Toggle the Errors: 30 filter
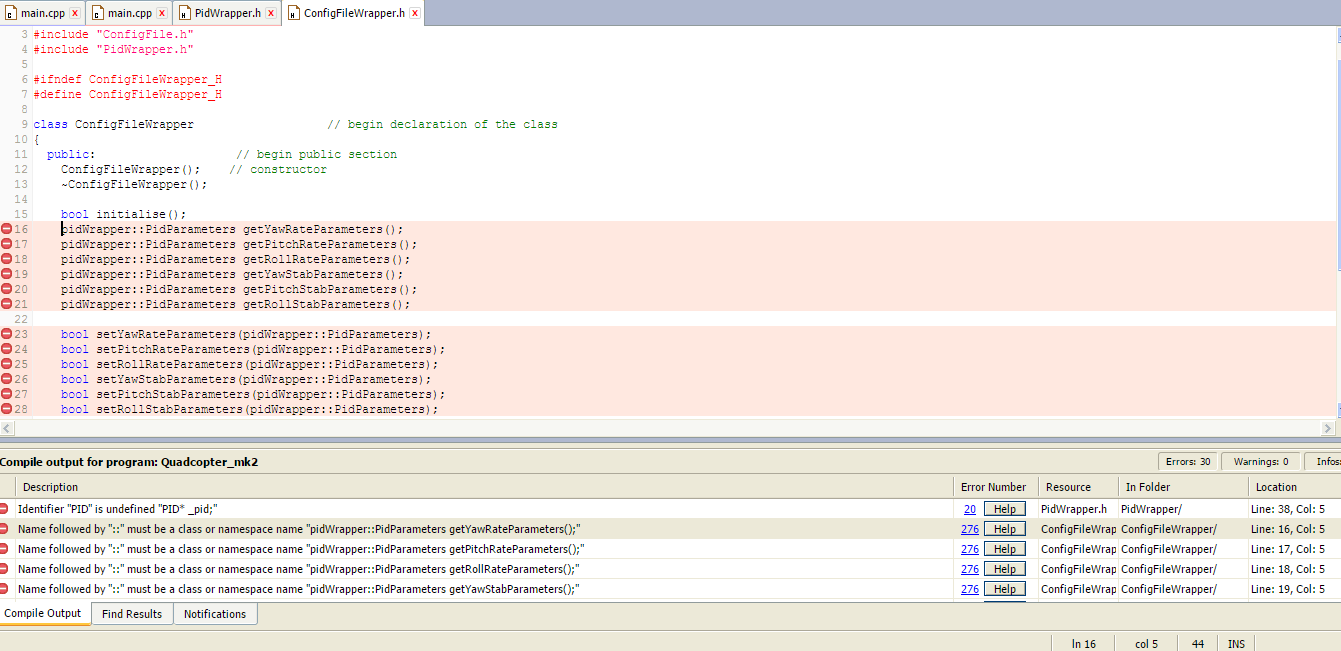This screenshot has width=1341, height=651. pos(1188,462)
